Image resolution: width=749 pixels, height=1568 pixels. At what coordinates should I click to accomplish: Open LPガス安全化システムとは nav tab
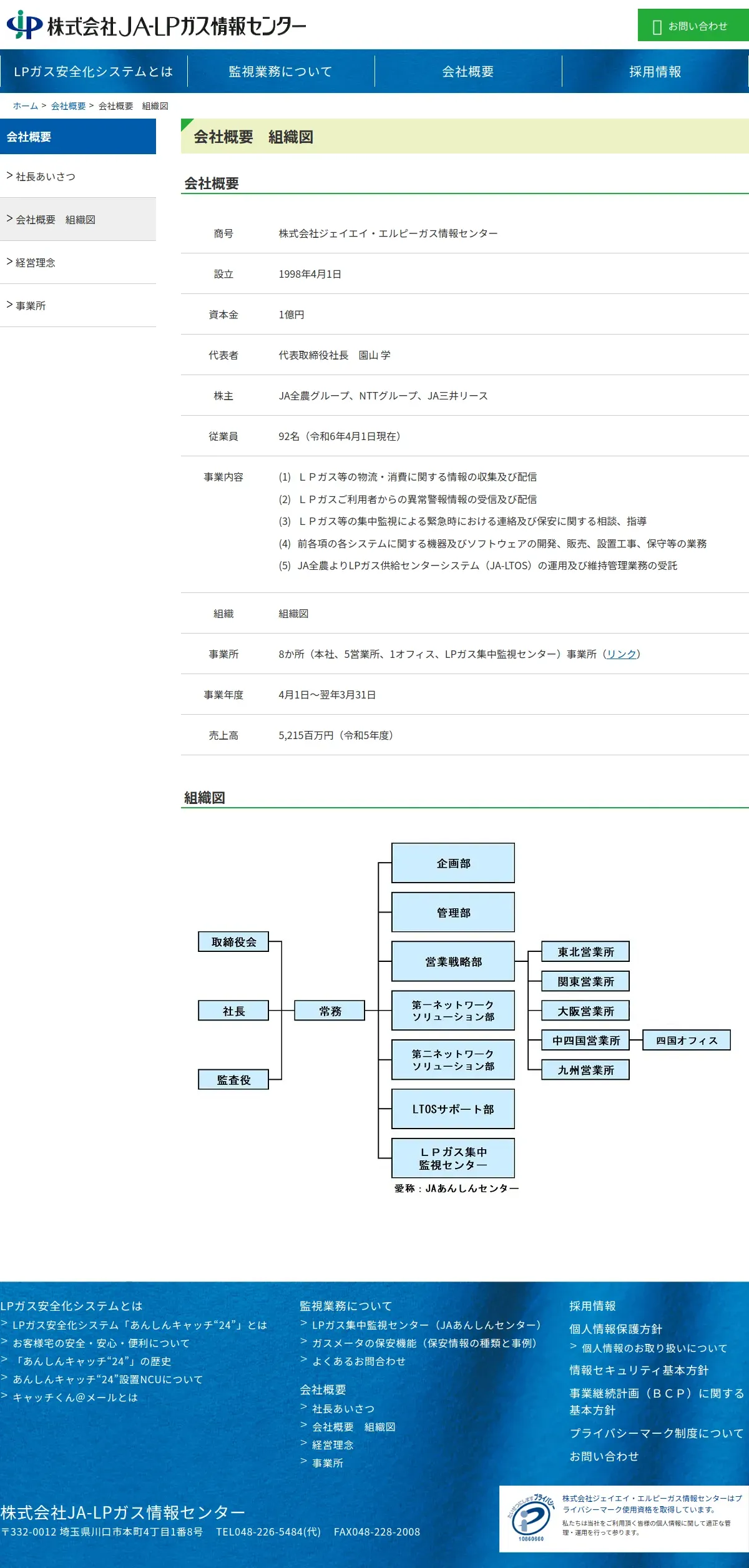pyautogui.click(x=94, y=71)
